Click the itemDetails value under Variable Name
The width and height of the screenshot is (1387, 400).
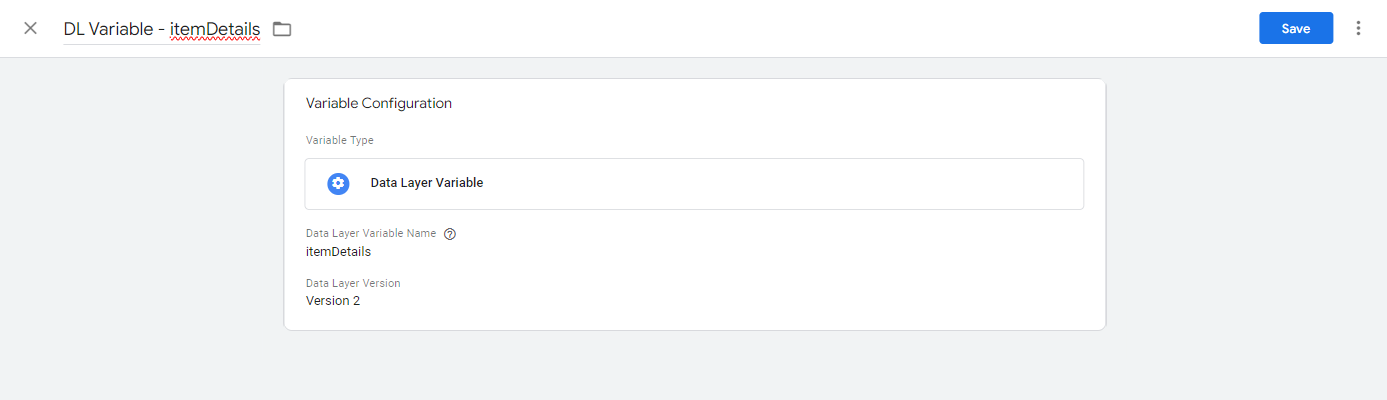[x=338, y=252]
